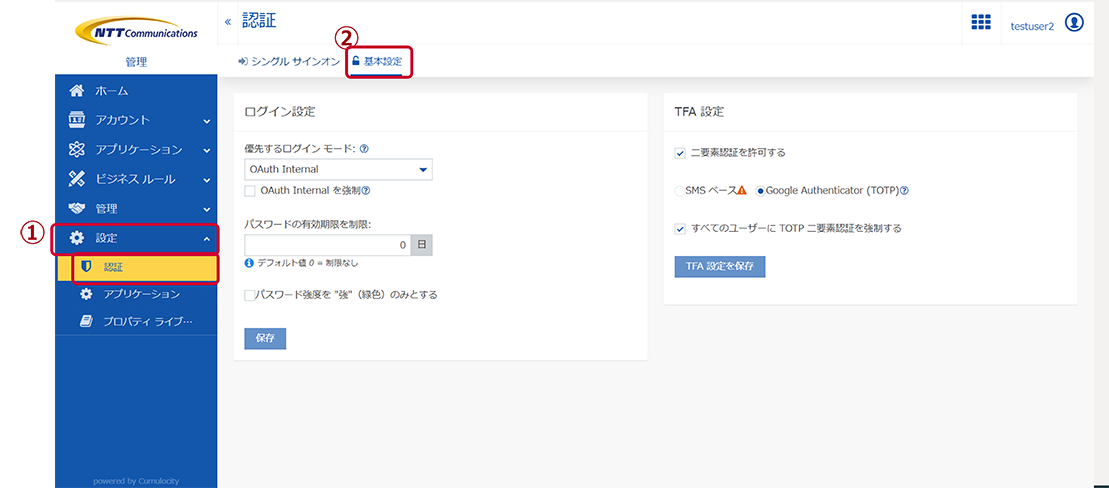Click the NTT Communications logo
The height and width of the screenshot is (488, 1109).
point(137,30)
